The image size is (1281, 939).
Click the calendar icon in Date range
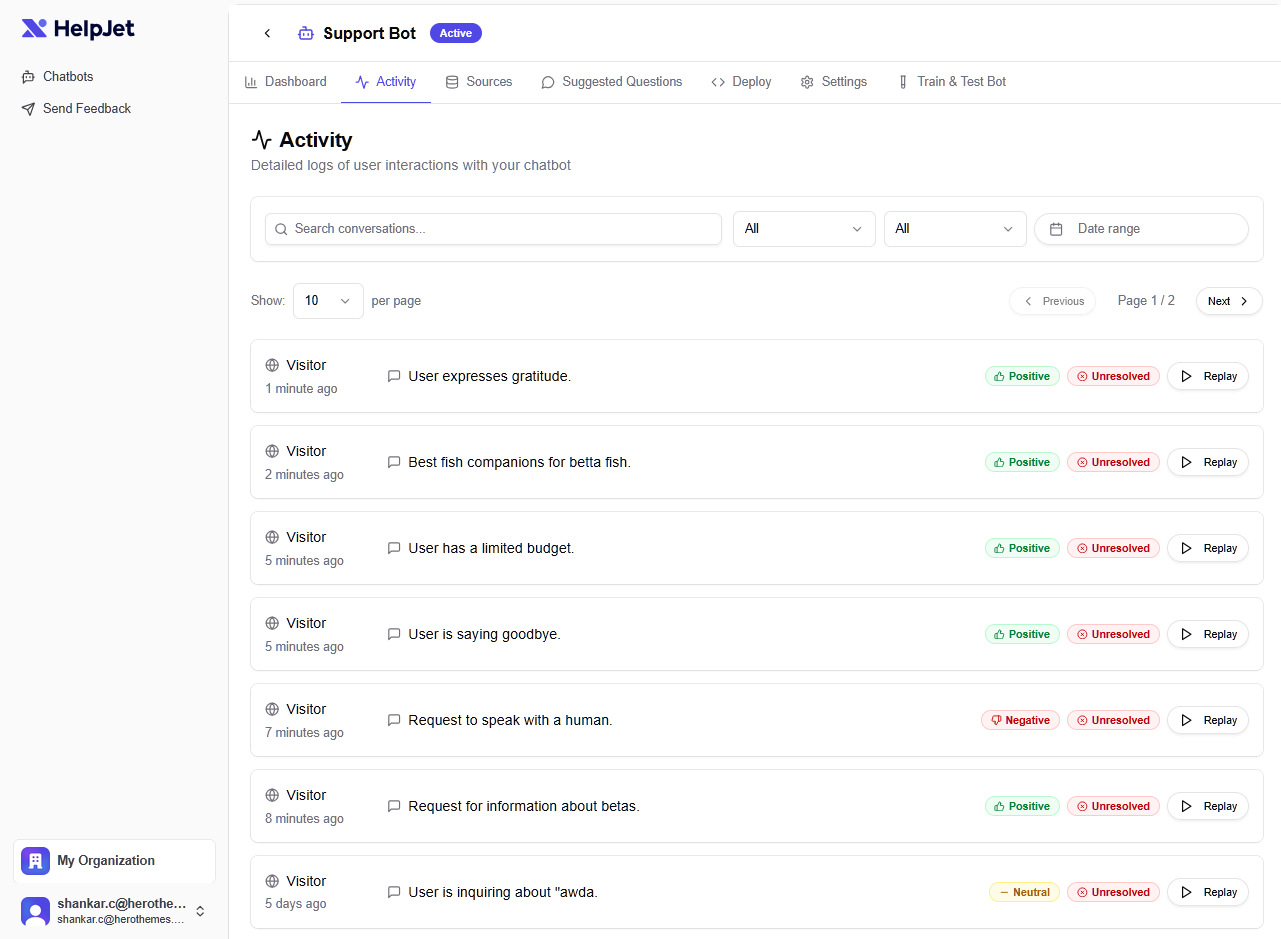coord(1056,229)
